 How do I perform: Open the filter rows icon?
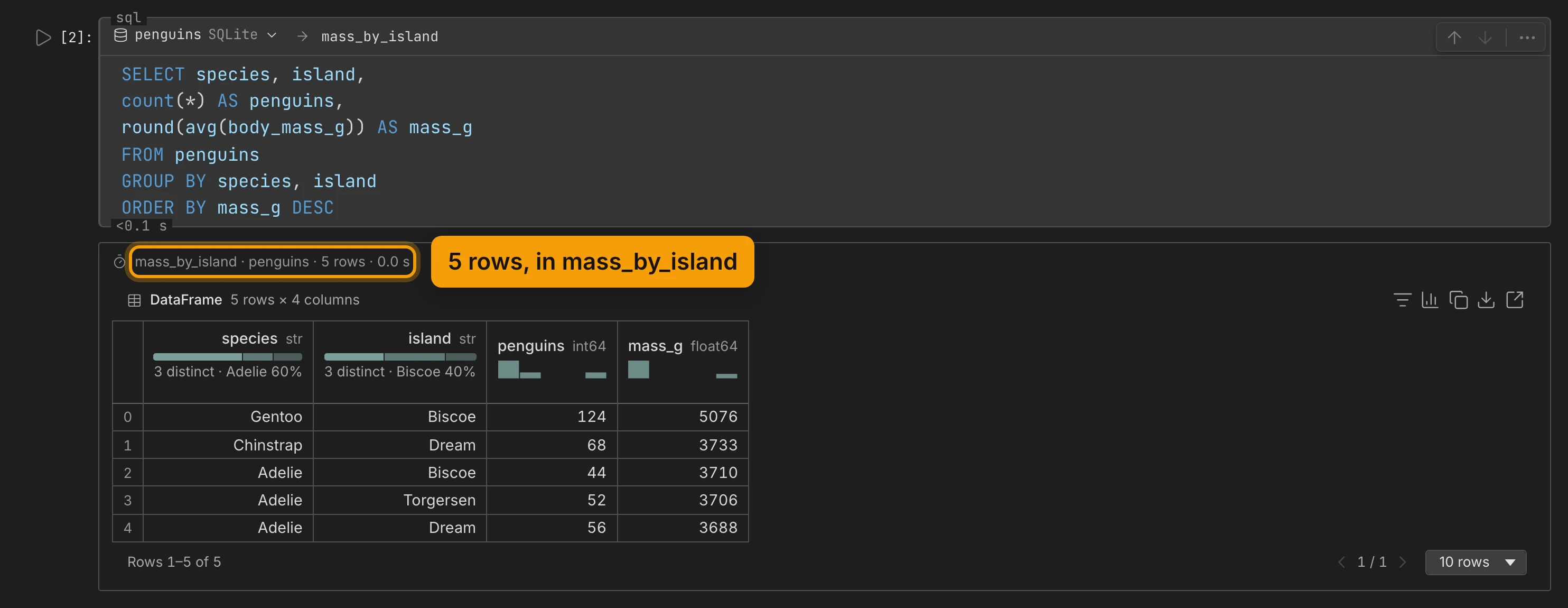(x=1402, y=300)
